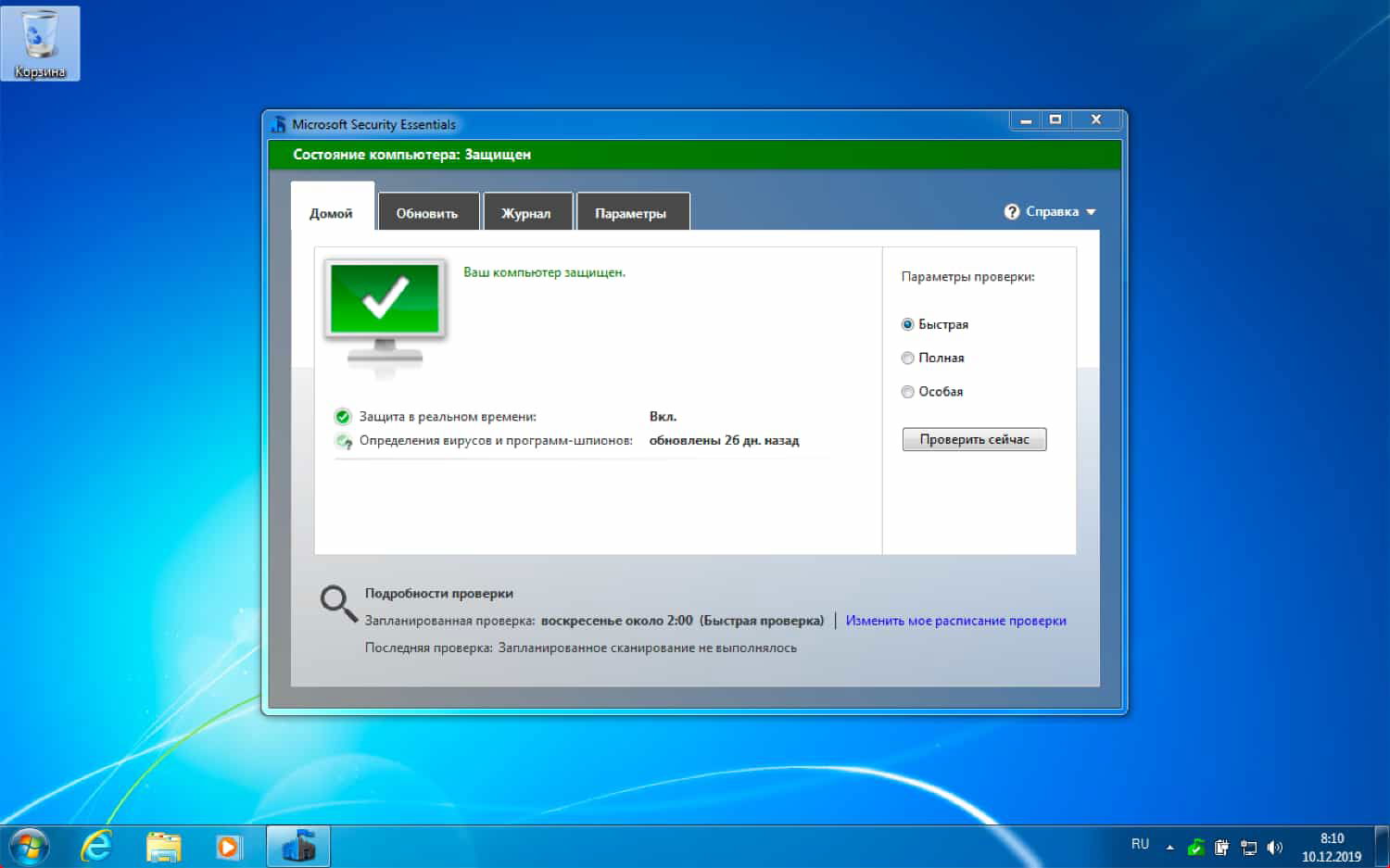Expand the RU language indicator
The image size is (1390, 868).
click(x=1141, y=844)
